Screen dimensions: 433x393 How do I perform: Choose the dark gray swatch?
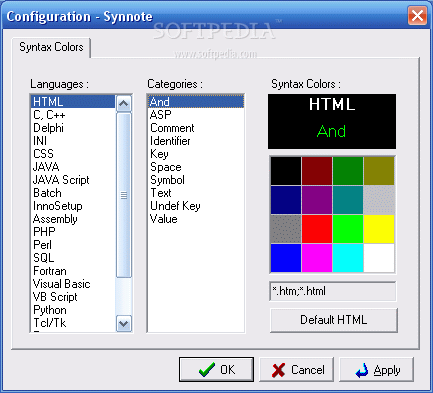pyautogui.click(x=286, y=229)
